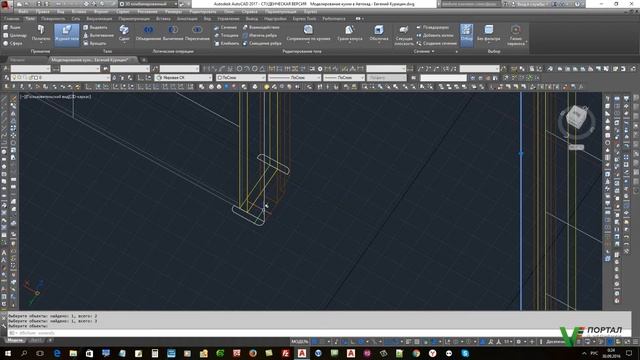
Task: Click the ViewCube in the viewport corner
Action: [x=576, y=118]
